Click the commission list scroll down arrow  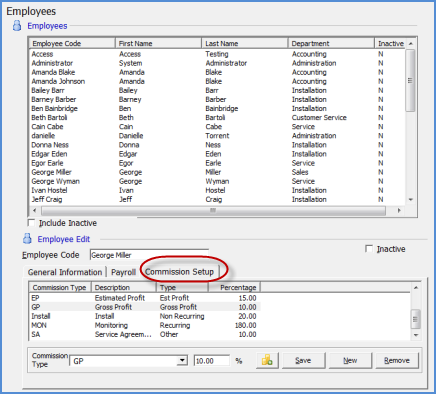click(x=416, y=335)
